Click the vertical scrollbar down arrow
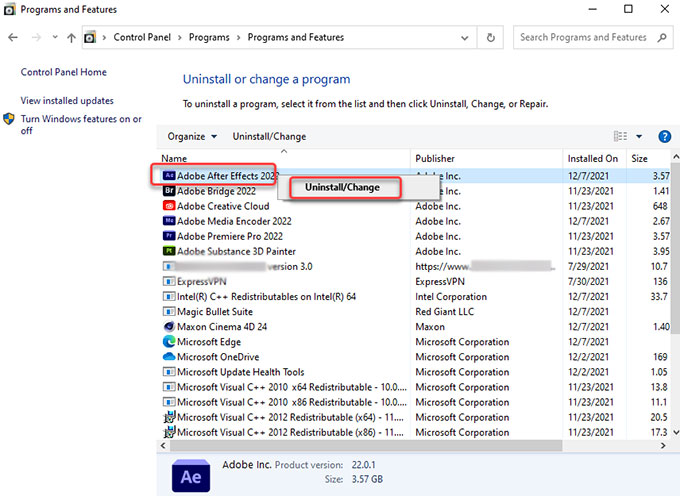This screenshot has height=496, width=680. pyautogui.click(x=675, y=432)
